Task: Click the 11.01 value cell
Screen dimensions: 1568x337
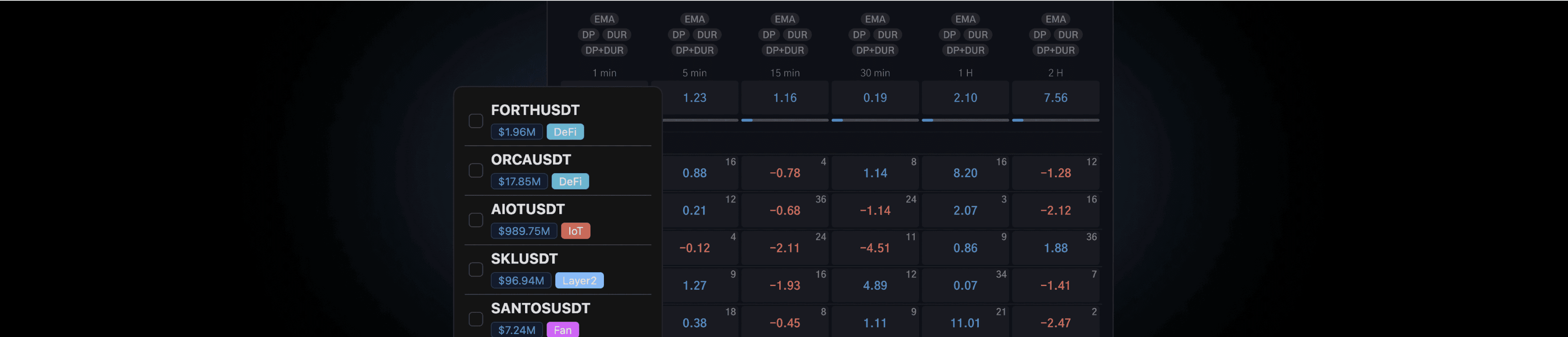Action: (965, 323)
